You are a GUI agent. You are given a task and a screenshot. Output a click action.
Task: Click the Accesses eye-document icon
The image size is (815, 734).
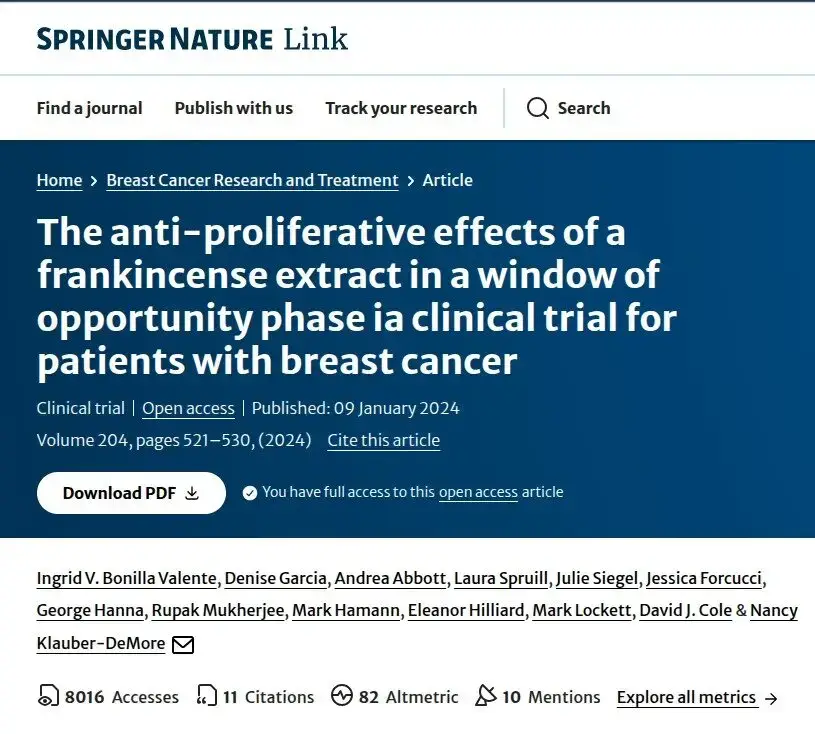pos(48,696)
